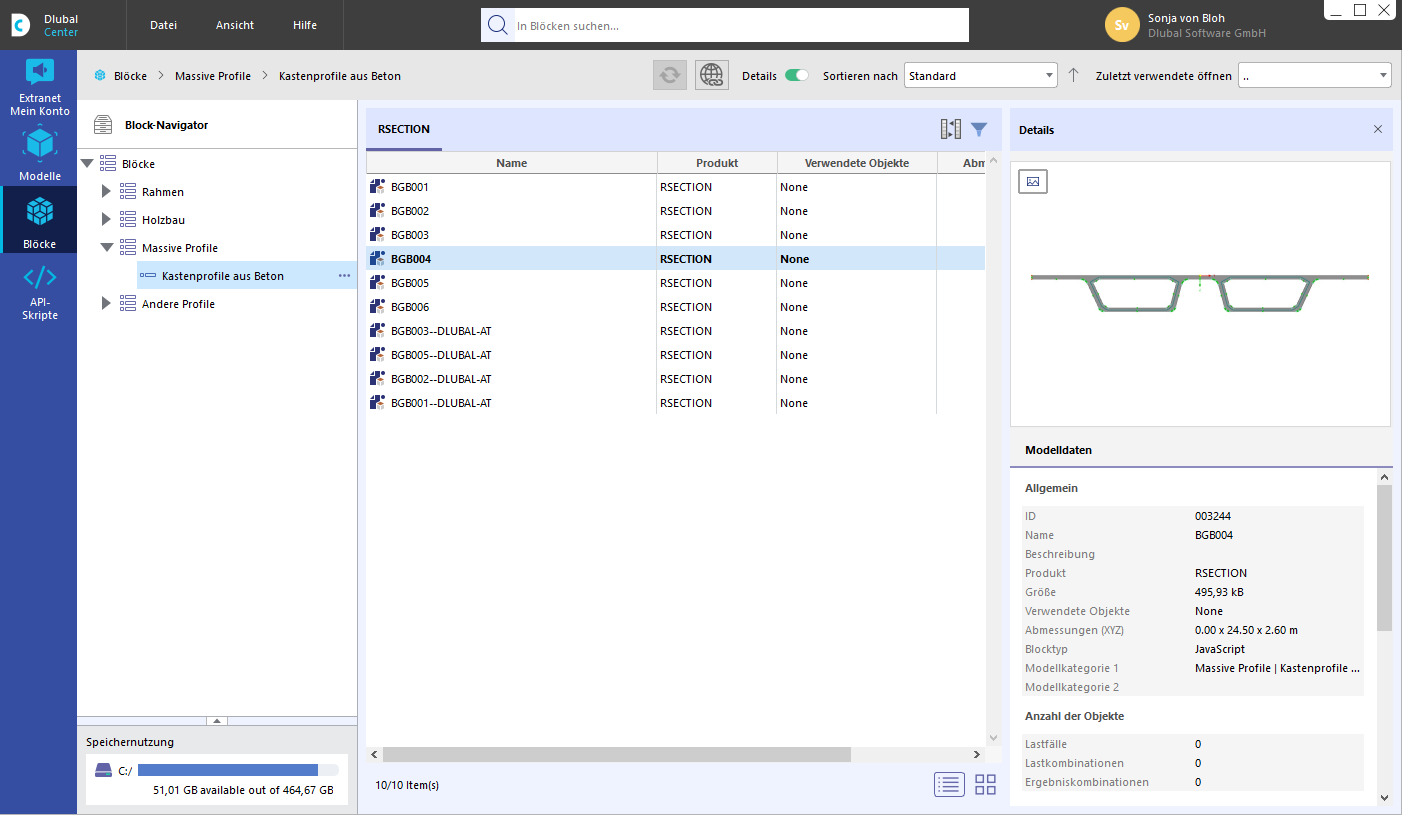Select the BGB002--DLUBAL-AT row name

tap(441, 379)
